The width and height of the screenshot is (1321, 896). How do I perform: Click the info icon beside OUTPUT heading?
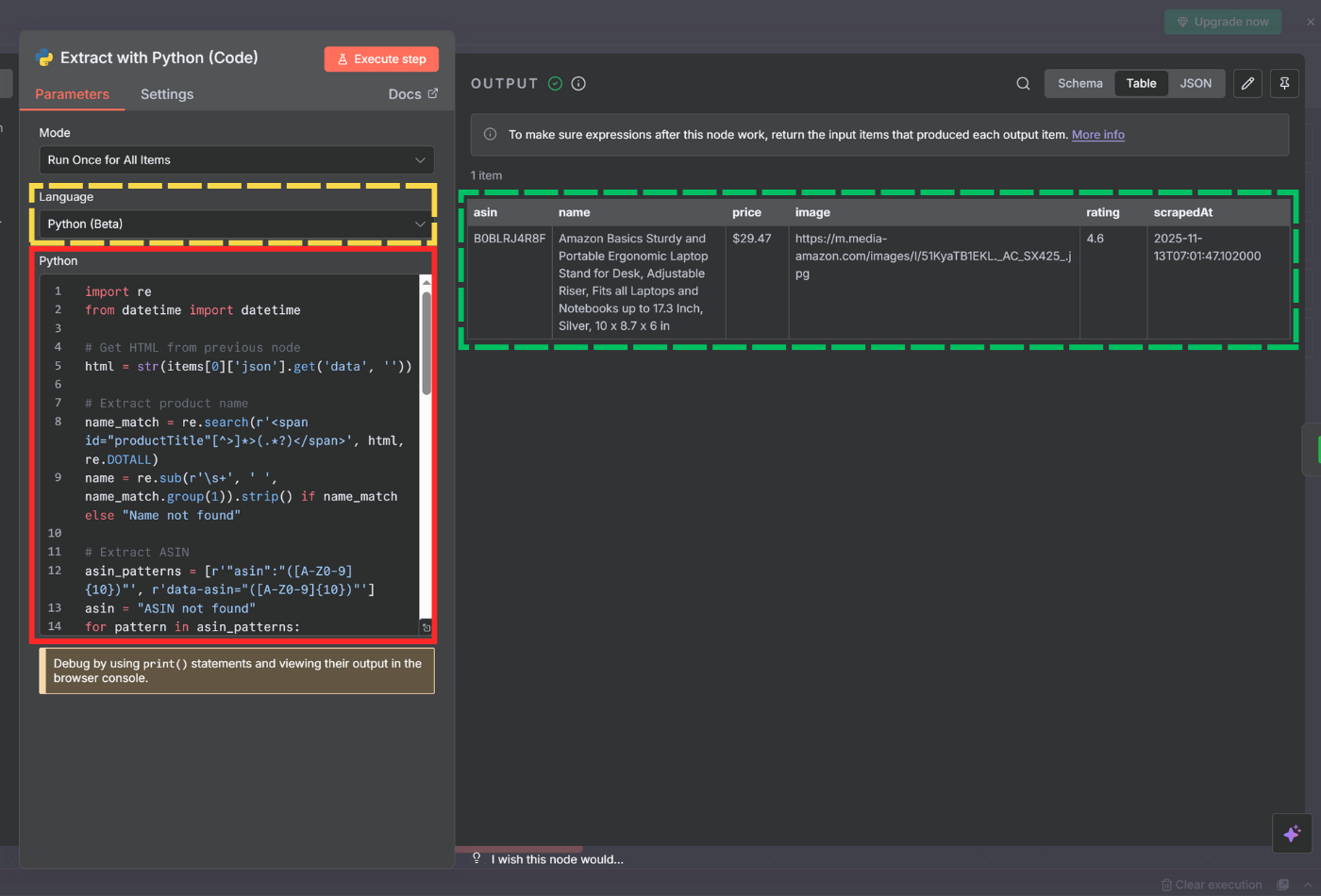(x=577, y=83)
